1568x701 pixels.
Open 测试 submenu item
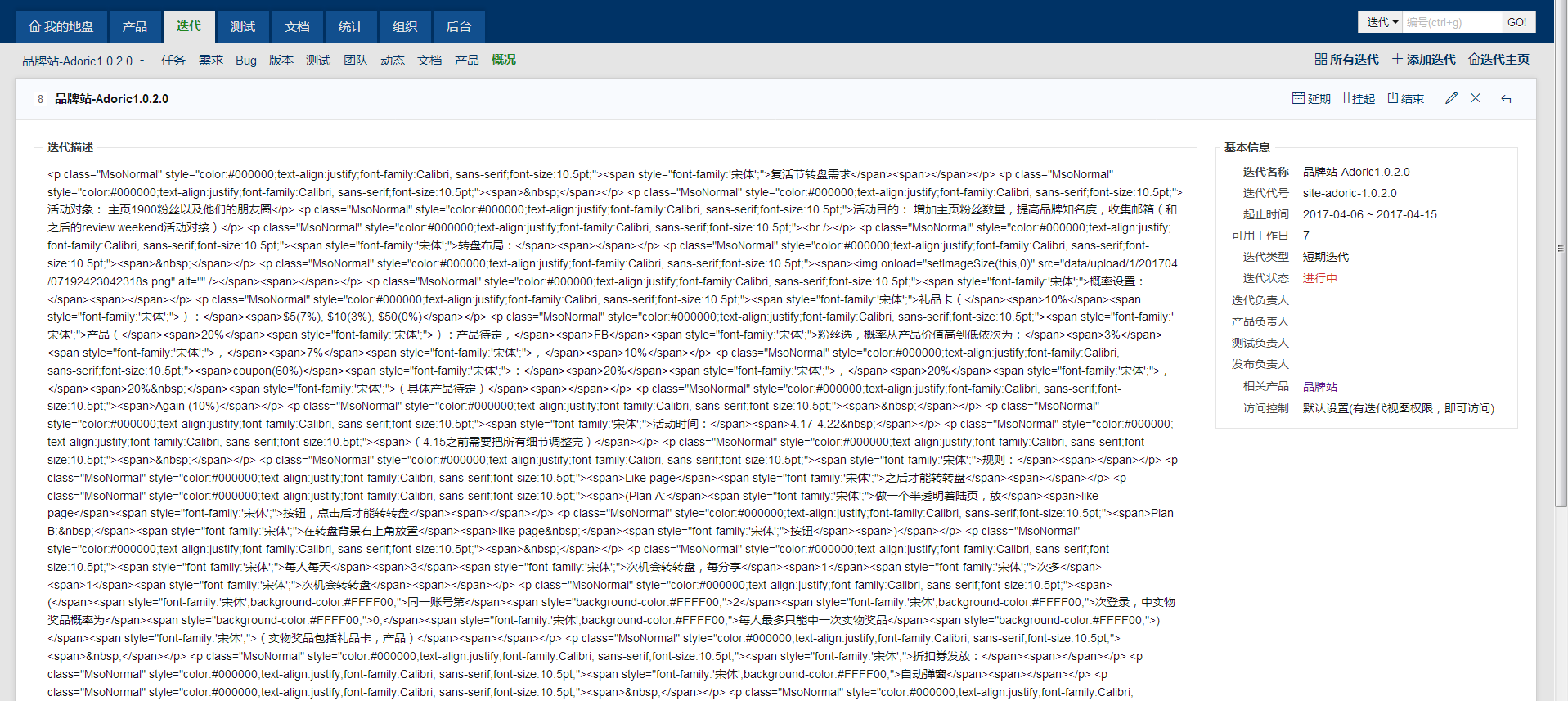point(318,60)
